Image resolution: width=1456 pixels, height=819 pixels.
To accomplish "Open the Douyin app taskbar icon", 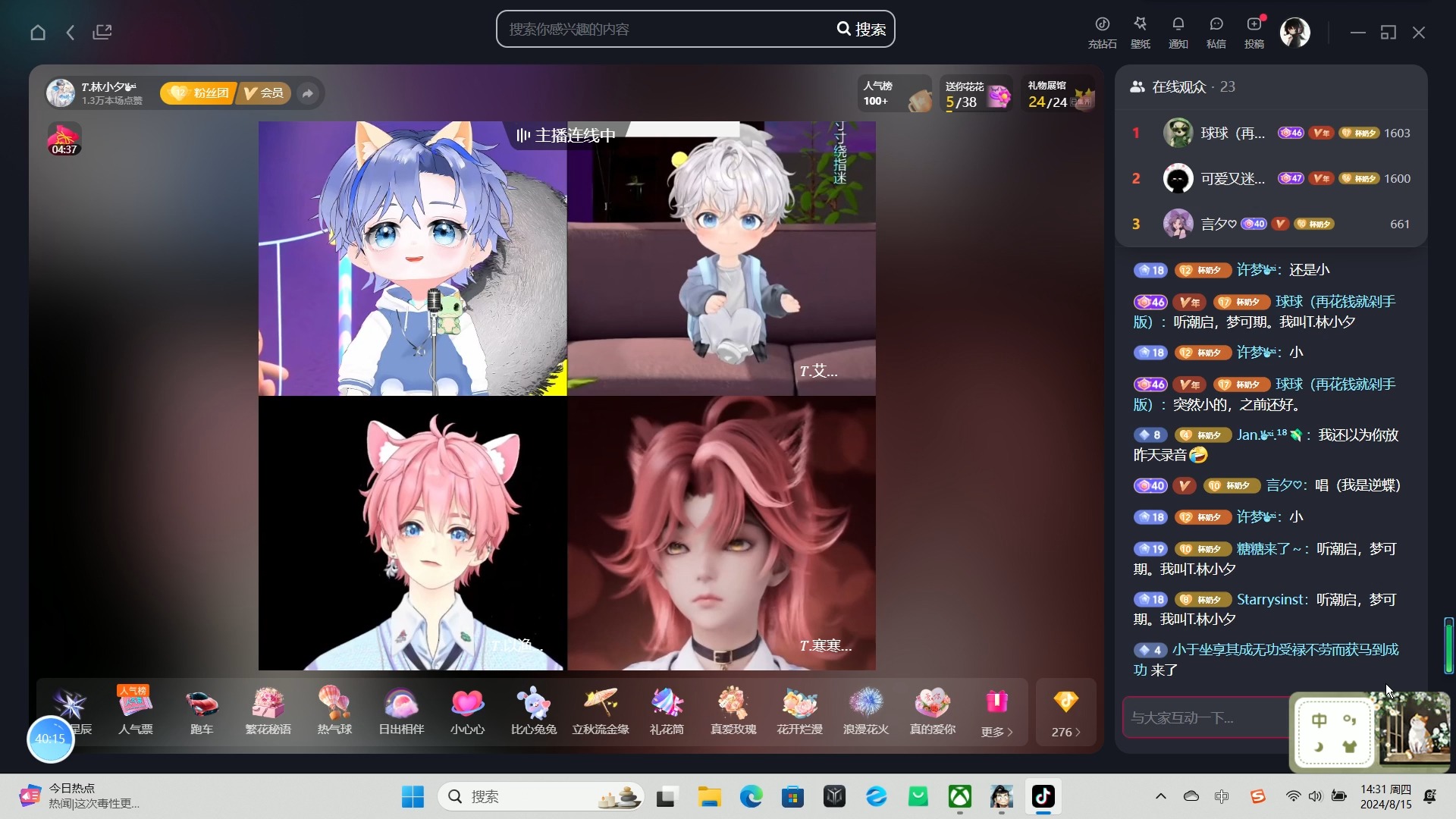I will (x=1043, y=796).
